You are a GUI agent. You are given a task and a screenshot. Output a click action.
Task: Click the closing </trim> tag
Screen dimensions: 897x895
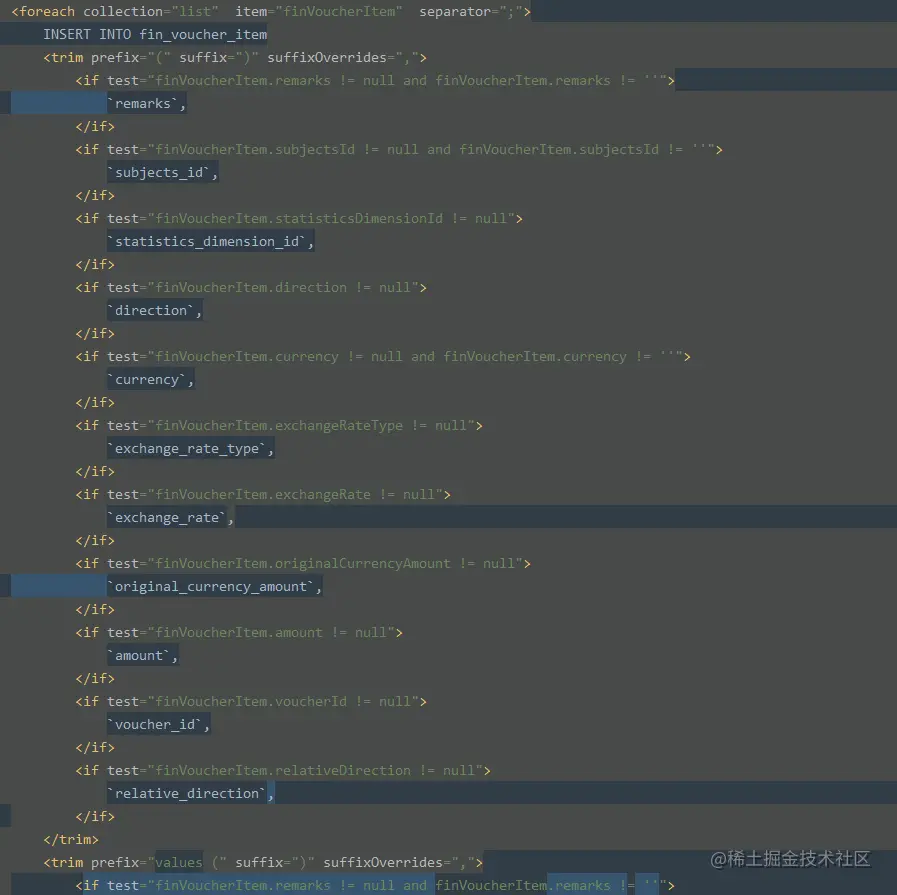click(x=71, y=840)
